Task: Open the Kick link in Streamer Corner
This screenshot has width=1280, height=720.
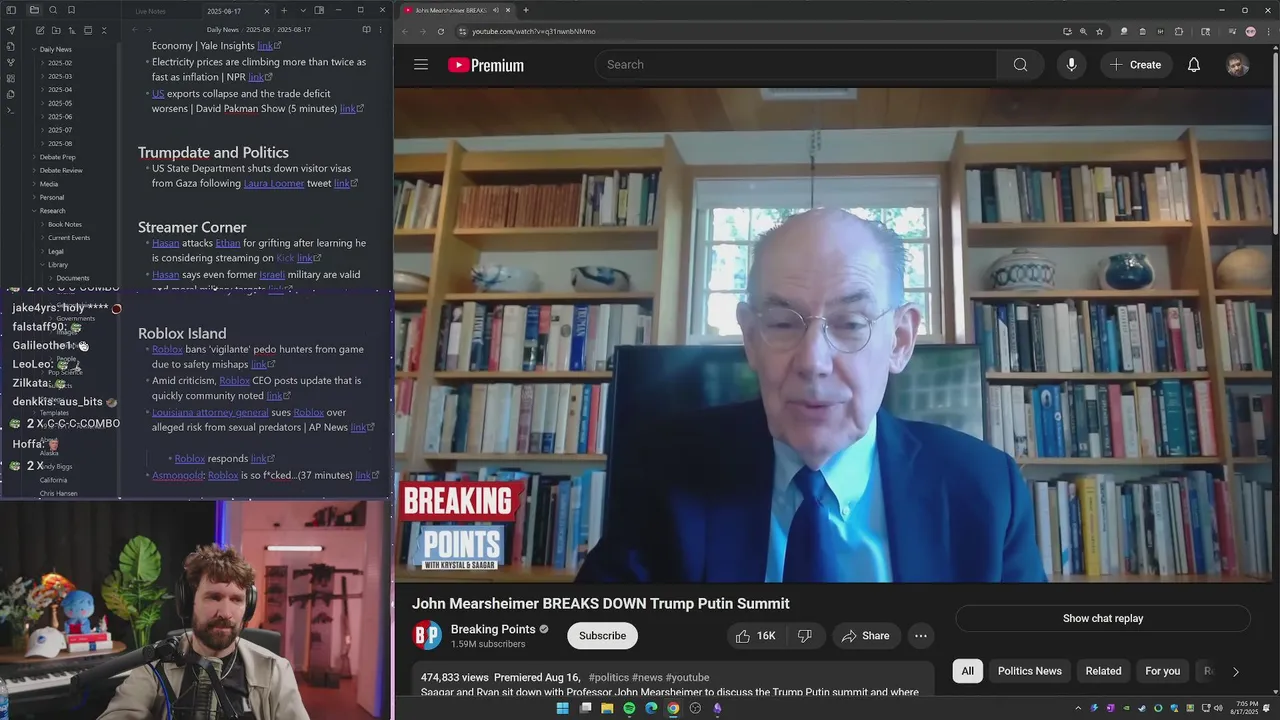Action: 285,258
